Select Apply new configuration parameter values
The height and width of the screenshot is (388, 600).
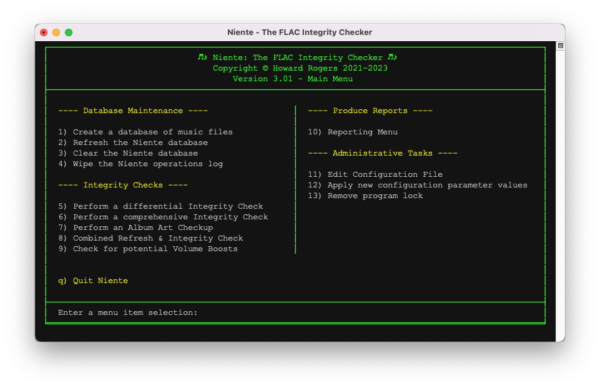(x=417, y=185)
